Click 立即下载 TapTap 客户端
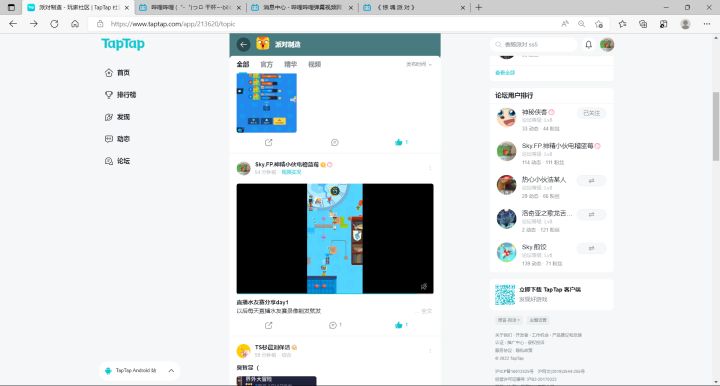 click(x=550, y=290)
